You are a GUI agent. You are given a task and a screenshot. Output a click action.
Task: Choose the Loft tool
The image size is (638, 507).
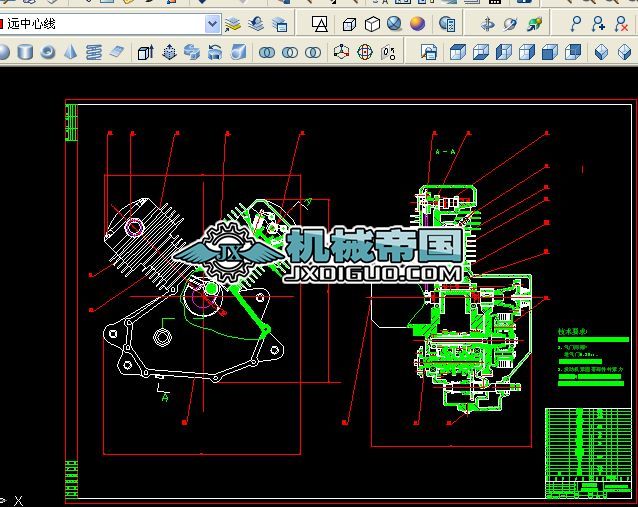(238, 52)
